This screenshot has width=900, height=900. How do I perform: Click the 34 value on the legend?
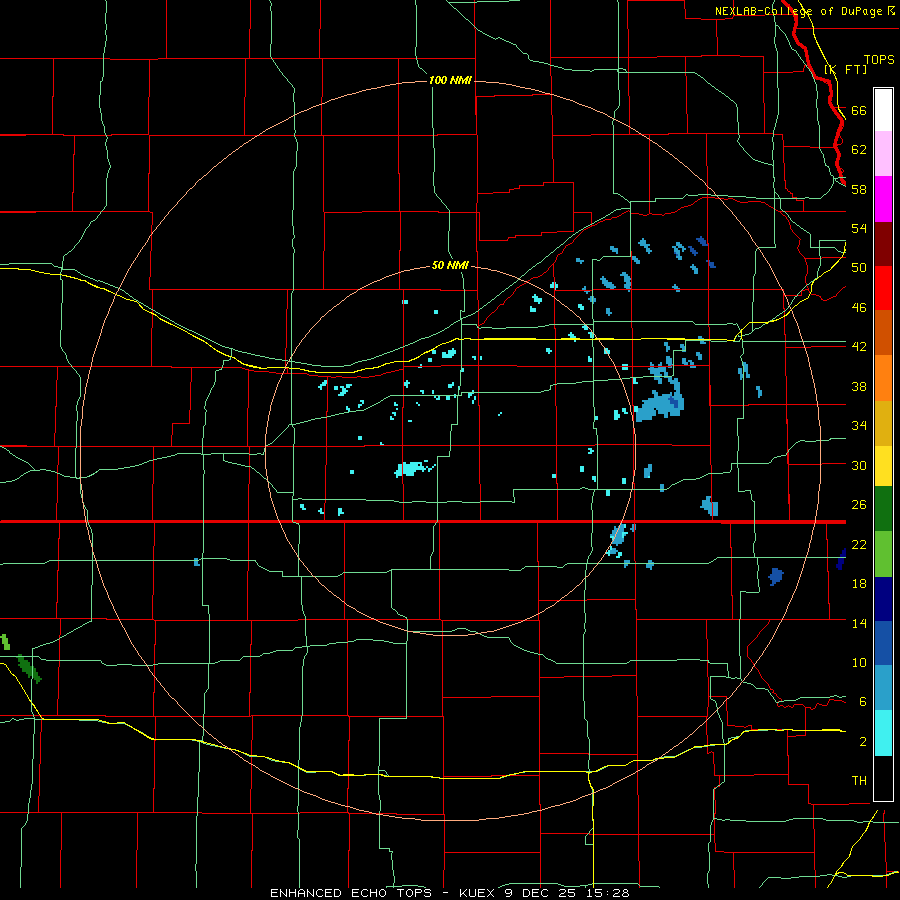point(859,426)
